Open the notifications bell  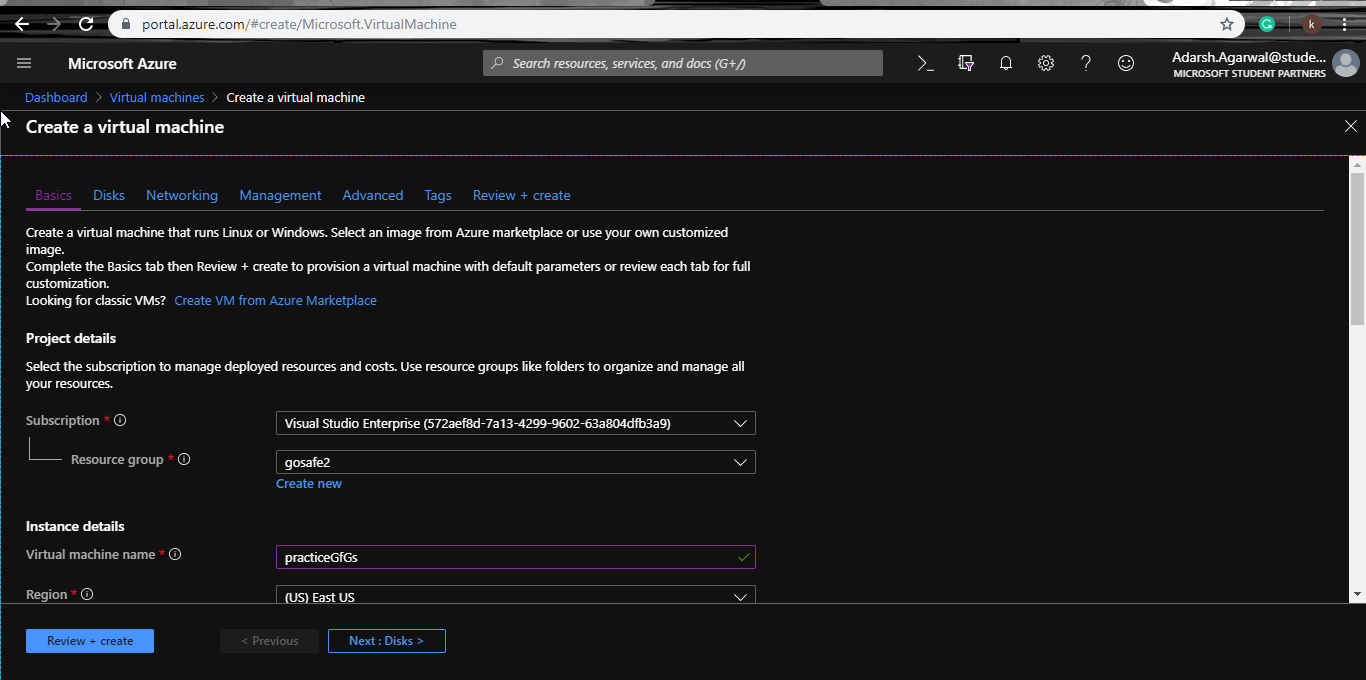(x=1006, y=63)
